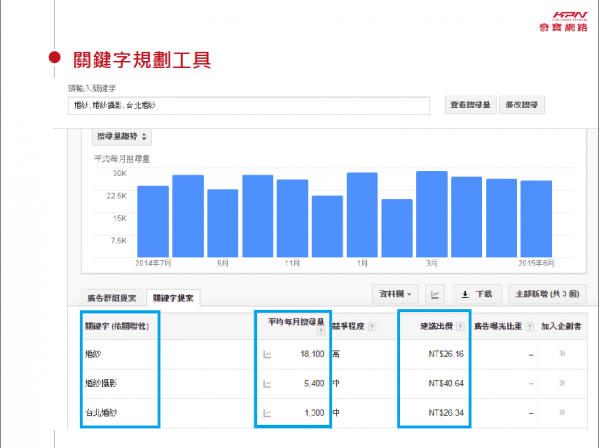Image resolution: width=600 pixels, height=448 pixels.
Task: Click the 婚紗攝影 keyword cell
Action: pyautogui.click(x=101, y=383)
